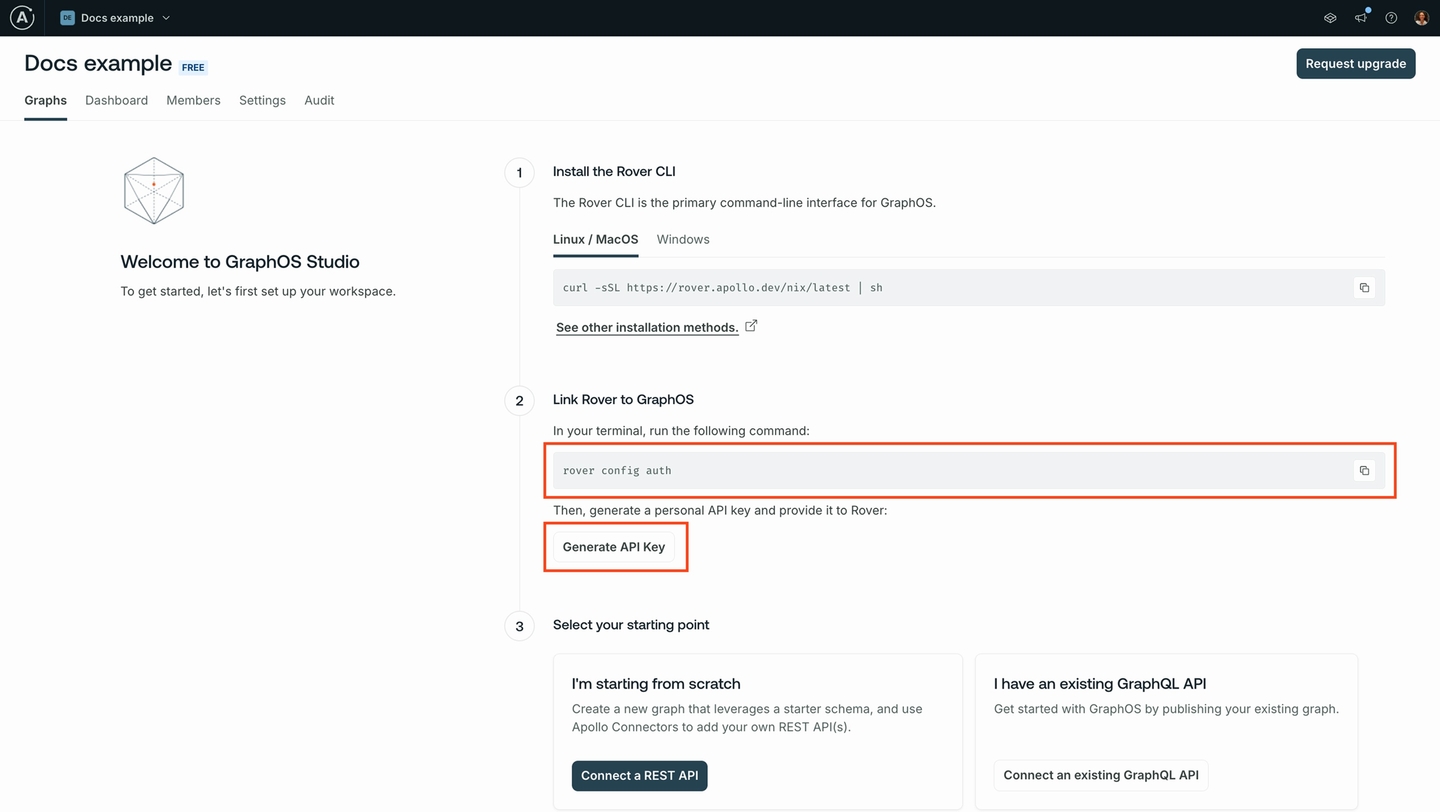Click the Request upgrade button
Viewport: 1440px width, 812px height.
1355,63
